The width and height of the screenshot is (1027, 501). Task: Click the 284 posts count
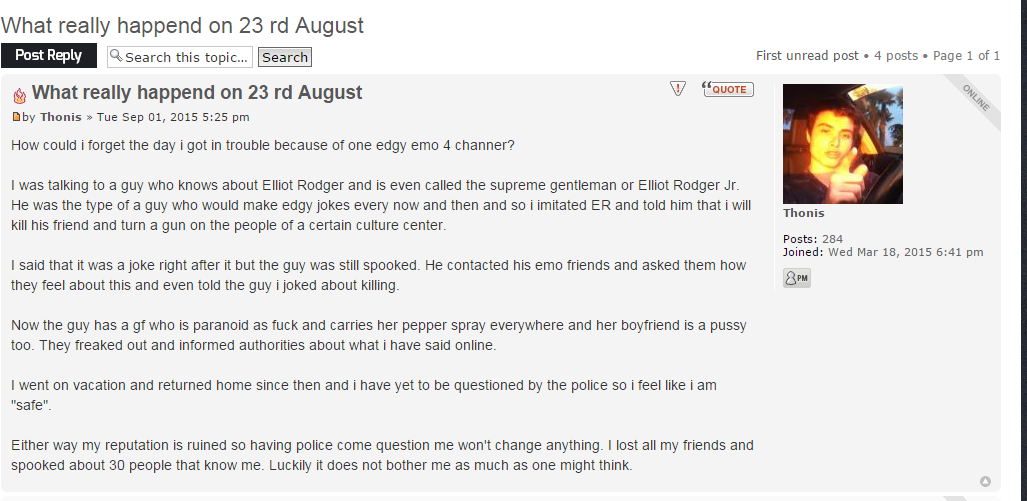832,239
